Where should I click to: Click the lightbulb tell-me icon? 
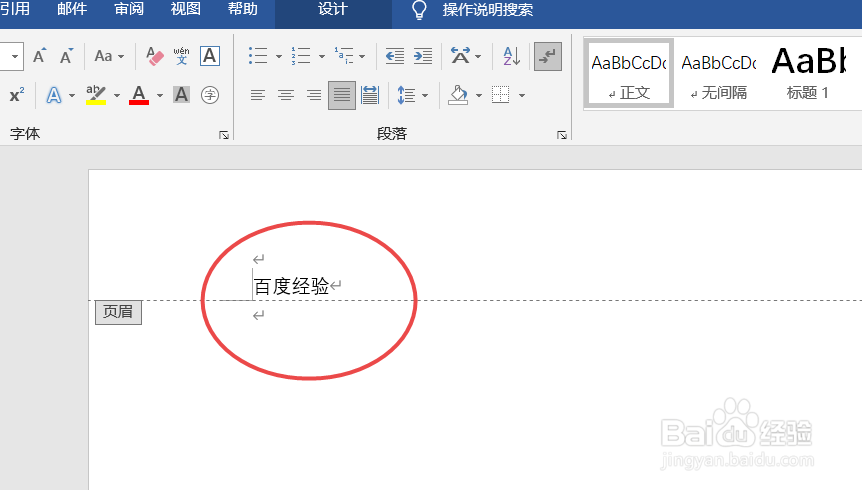[x=419, y=10]
